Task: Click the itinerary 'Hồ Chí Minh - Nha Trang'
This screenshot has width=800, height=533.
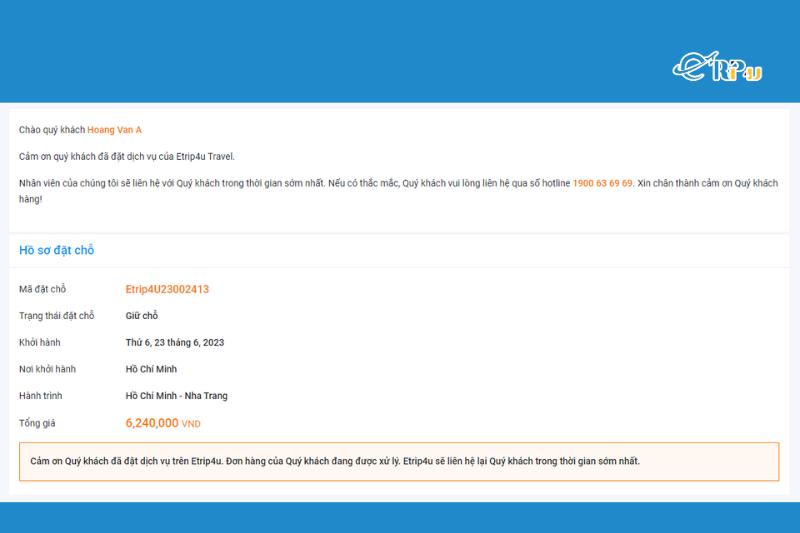Action: point(176,396)
